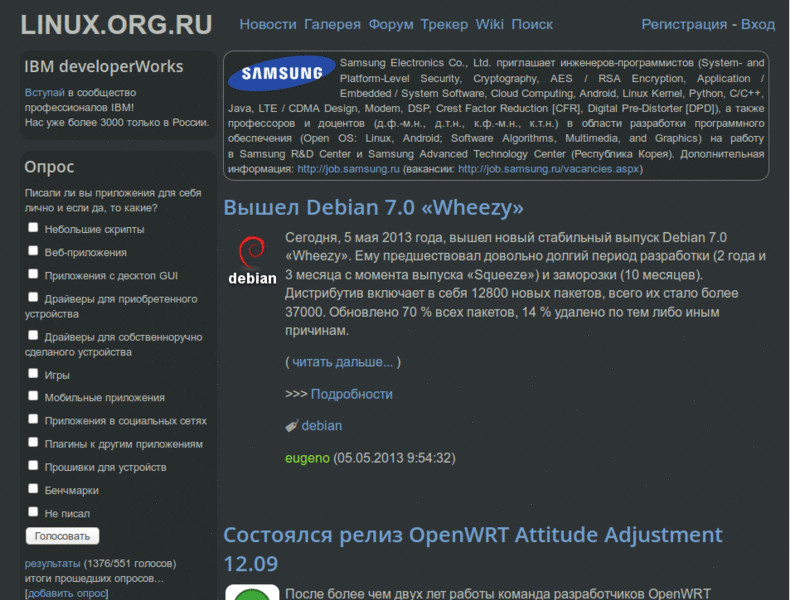Select the 'Бенчмарки' poll checkbox
The image size is (800, 600).
[33, 489]
